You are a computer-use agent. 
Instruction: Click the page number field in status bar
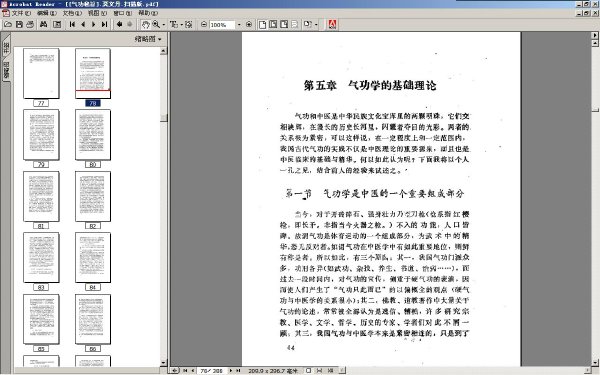pyautogui.click(x=212, y=370)
